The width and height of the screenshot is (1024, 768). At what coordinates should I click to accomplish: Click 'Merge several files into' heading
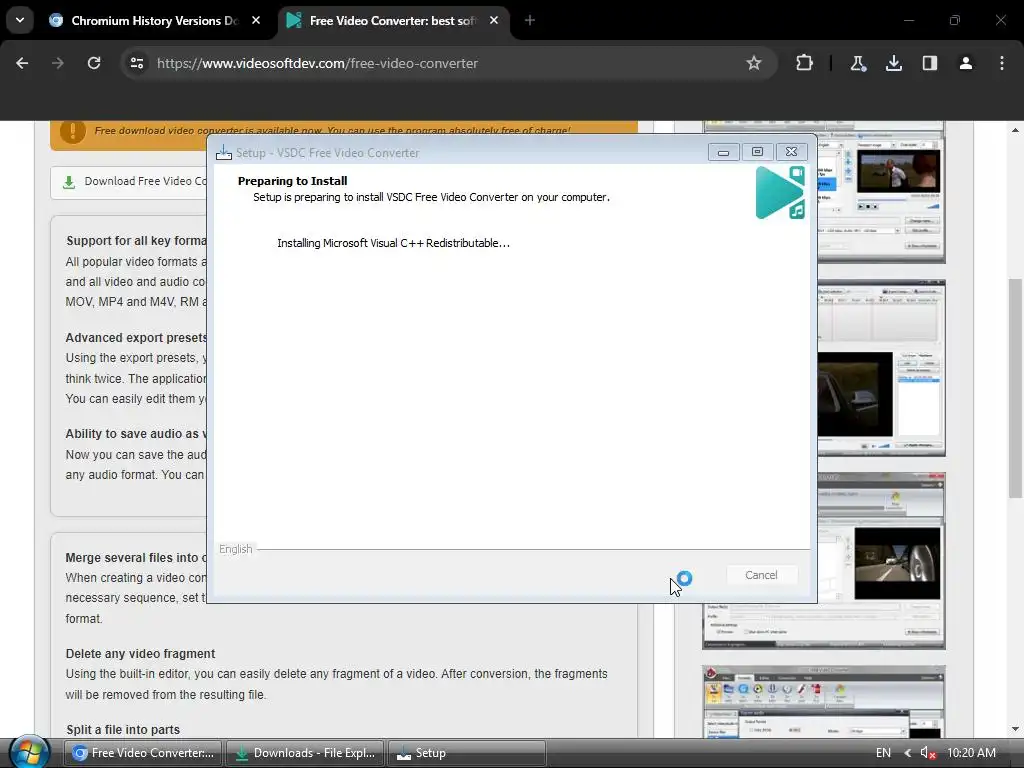[136, 558]
